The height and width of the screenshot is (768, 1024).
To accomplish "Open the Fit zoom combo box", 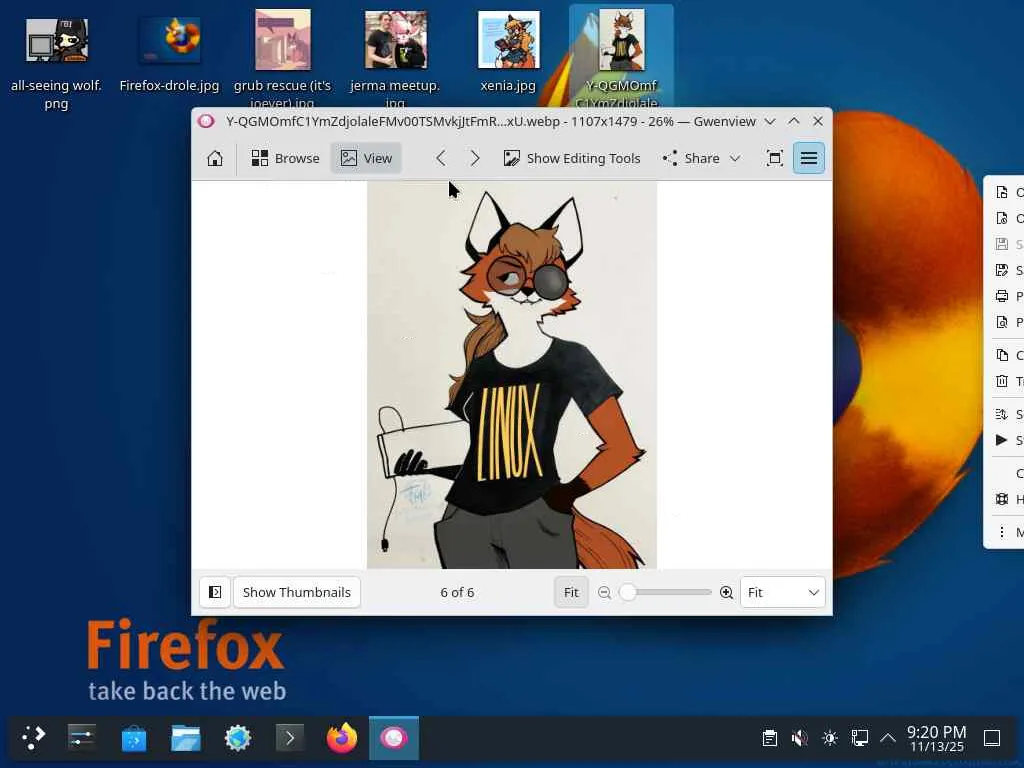I will [782, 592].
